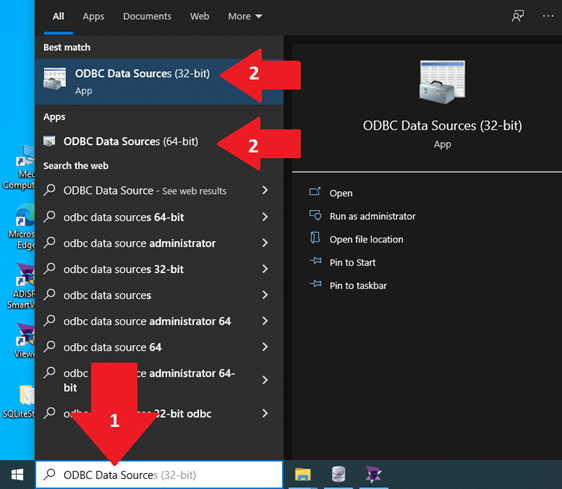Open File Explorer from the taskbar
This screenshot has width=562, height=489.
click(303, 475)
